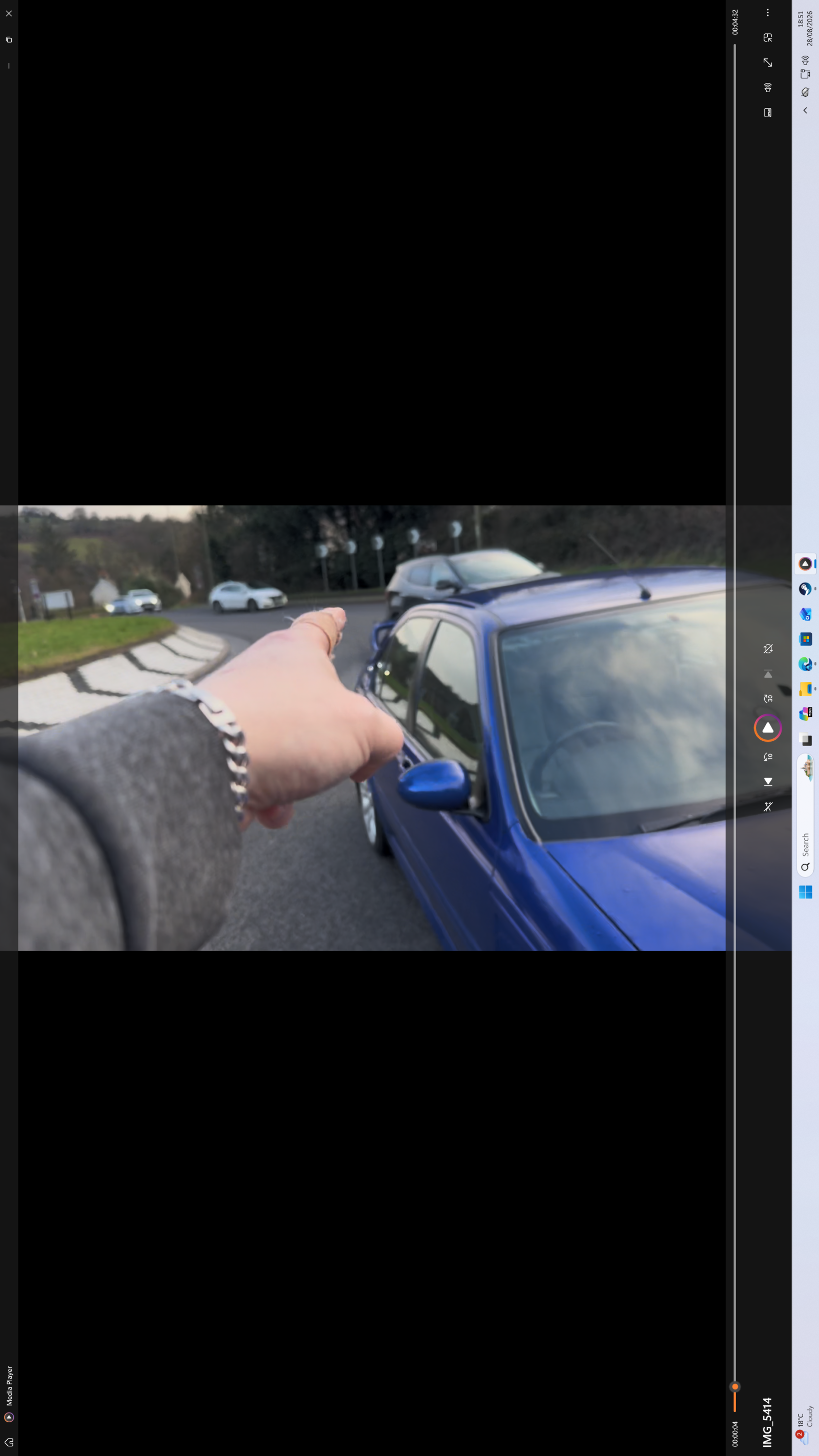Open Microsoft 365 Copilot from taskbar
819x1456 pixels.
point(805,714)
